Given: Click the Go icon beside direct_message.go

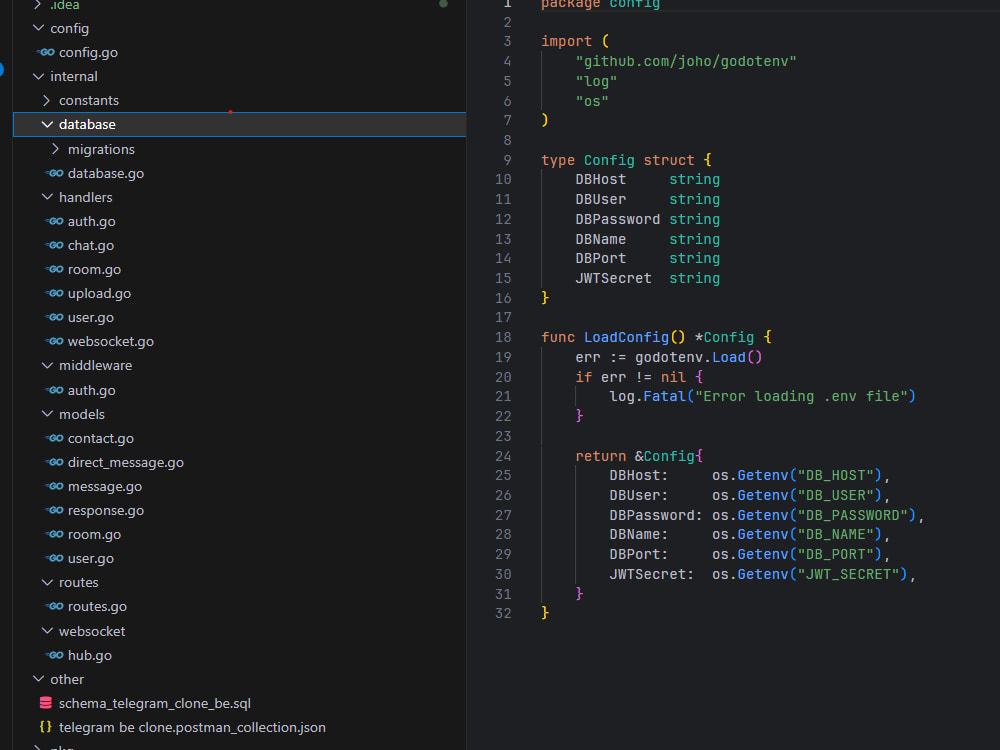Looking at the screenshot, I should [x=55, y=462].
